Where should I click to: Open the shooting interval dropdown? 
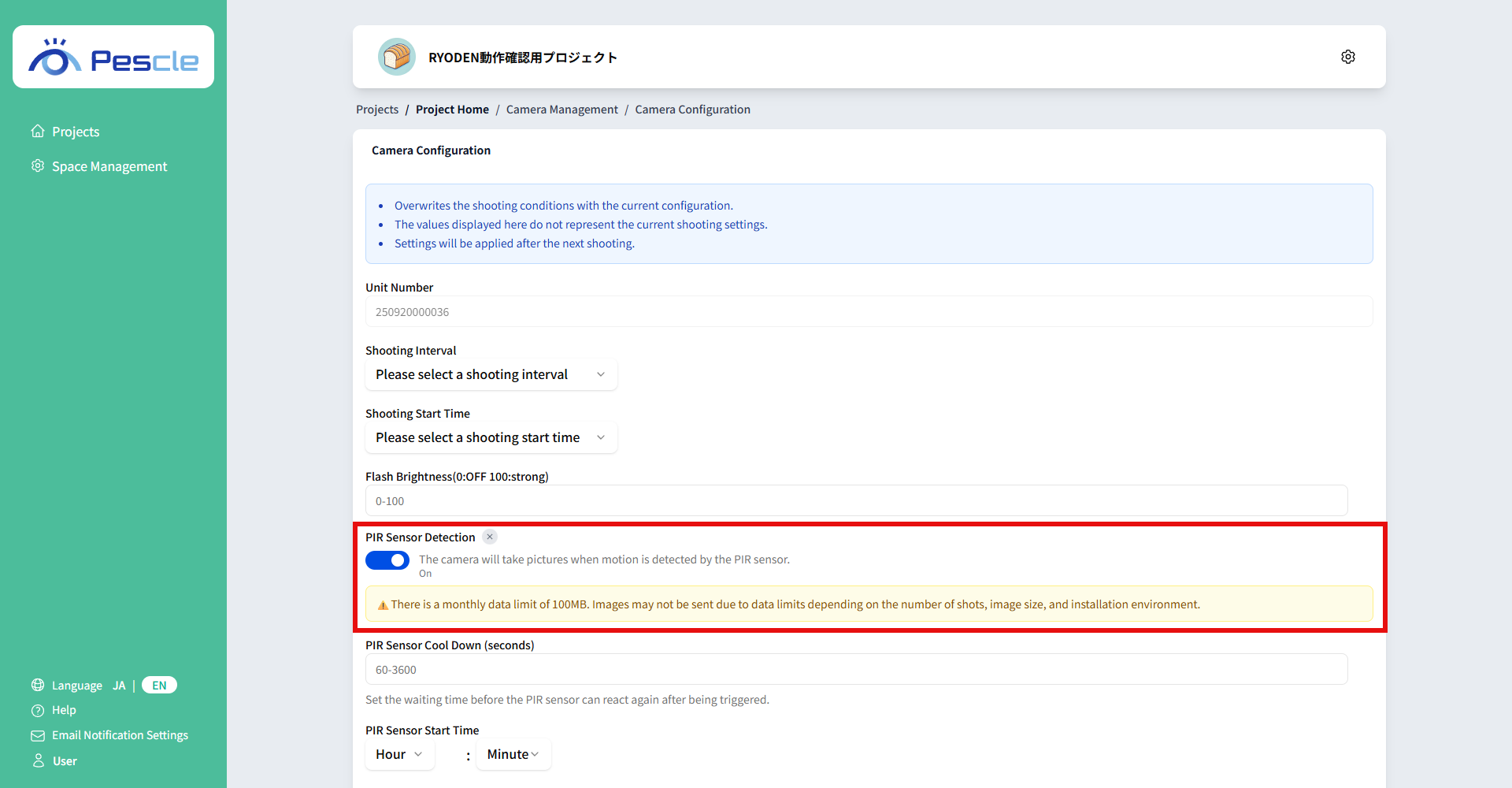[491, 374]
